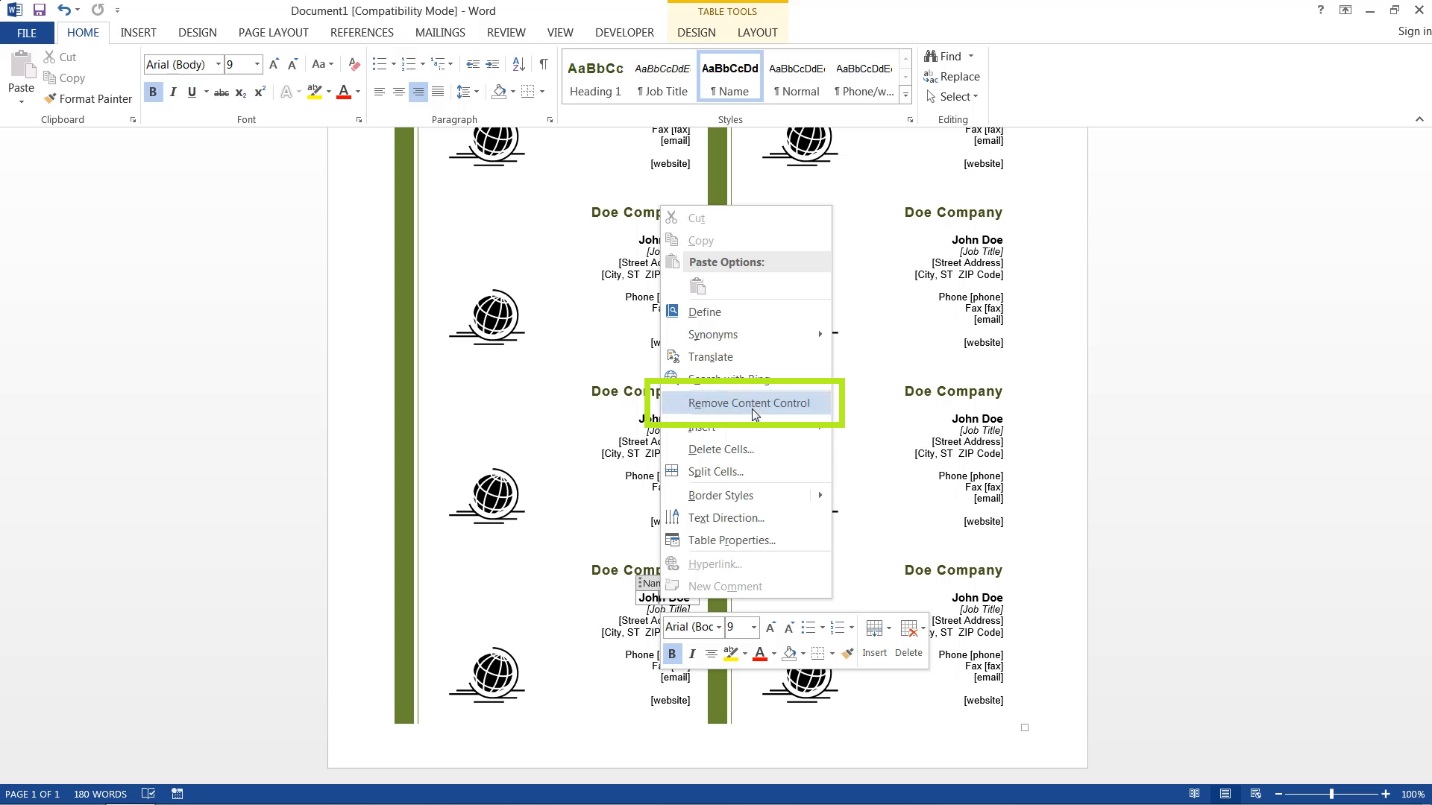Switch to the INSERT ribbon tab
The width and height of the screenshot is (1432, 805).
pos(138,33)
